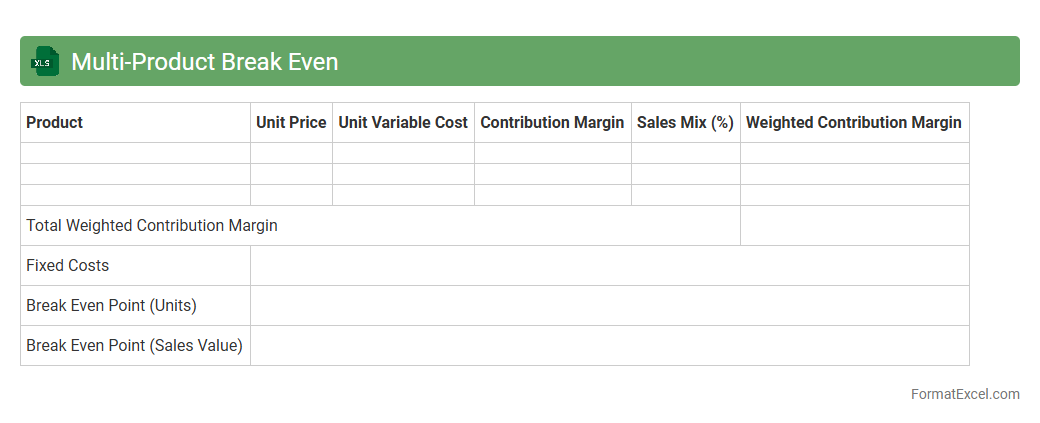
Task: Click the green XLS file icon
Action: (44, 61)
